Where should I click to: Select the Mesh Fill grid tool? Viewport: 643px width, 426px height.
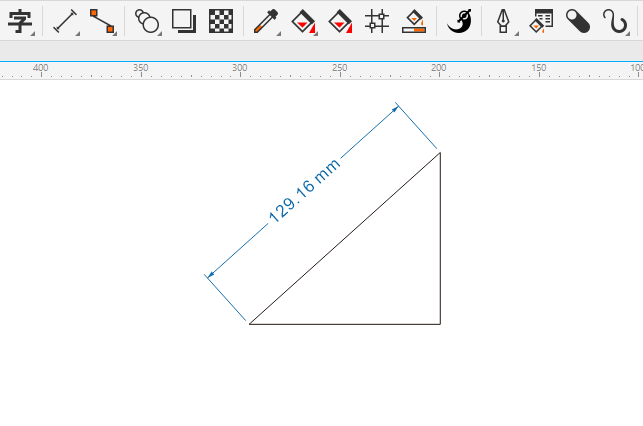pos(377,21)
